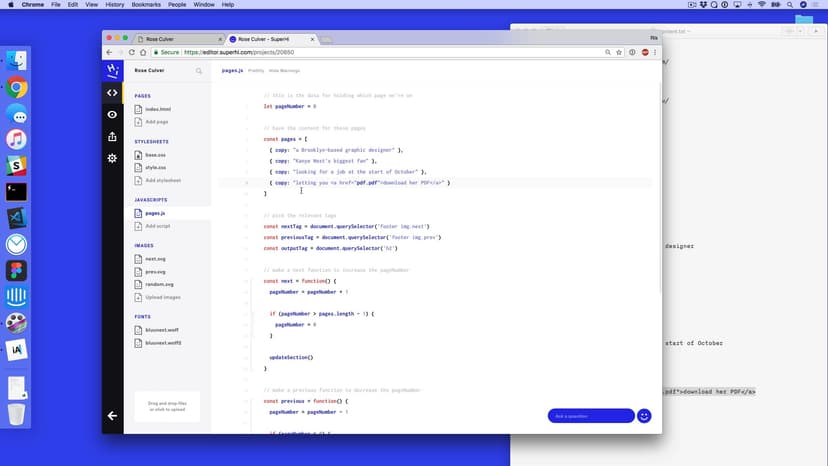Screen dimensions: 828x466
Task: Click the Ask a question input field
Action: point(590,416)
